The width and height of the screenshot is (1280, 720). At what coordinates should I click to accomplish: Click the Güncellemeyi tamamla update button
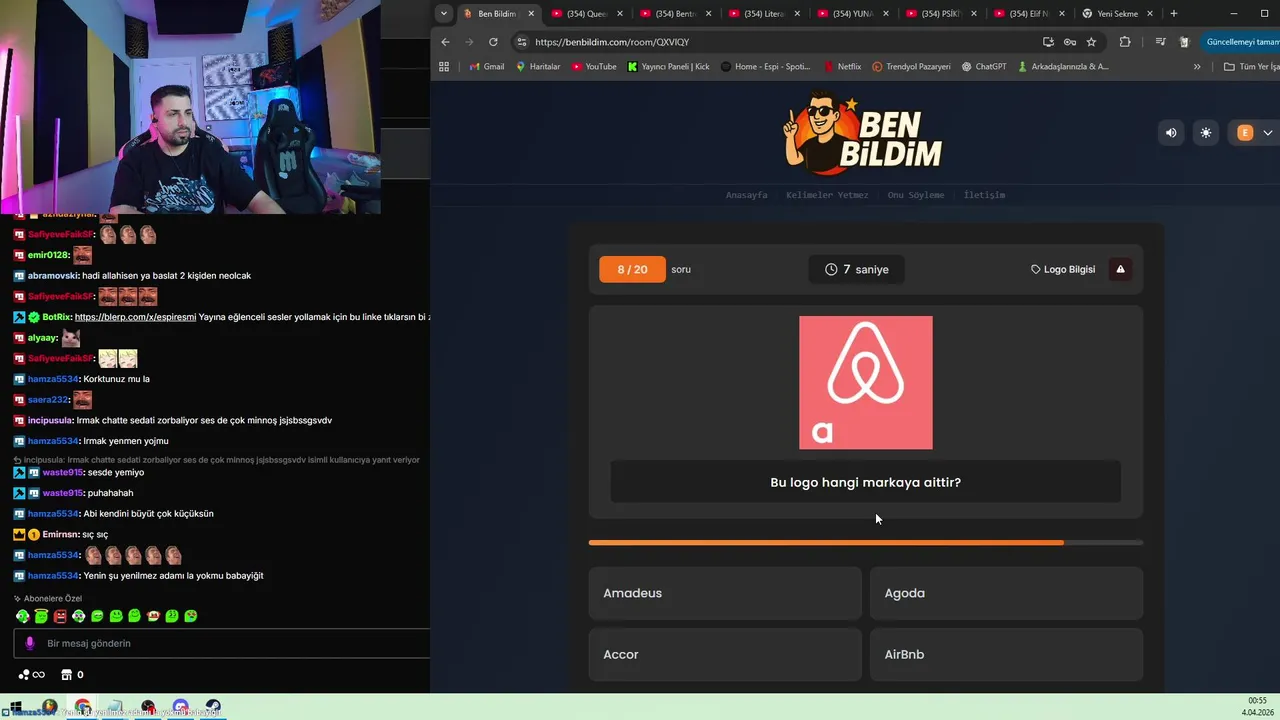(x=1241, y=42)
